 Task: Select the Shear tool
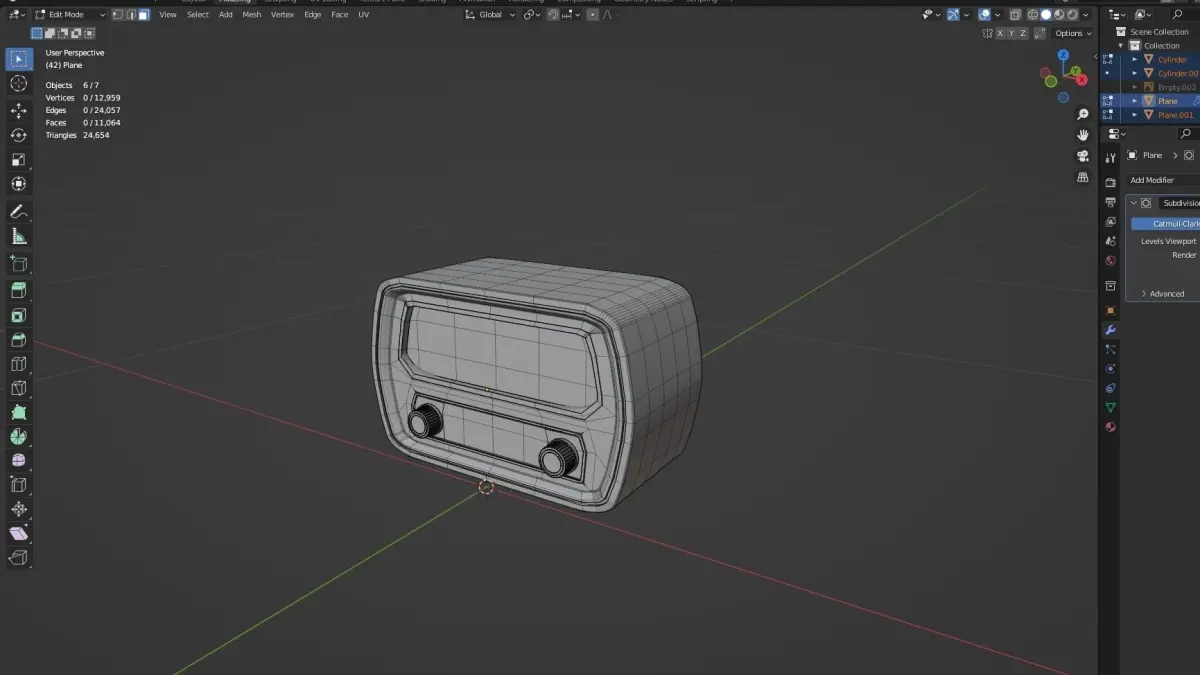18,534
